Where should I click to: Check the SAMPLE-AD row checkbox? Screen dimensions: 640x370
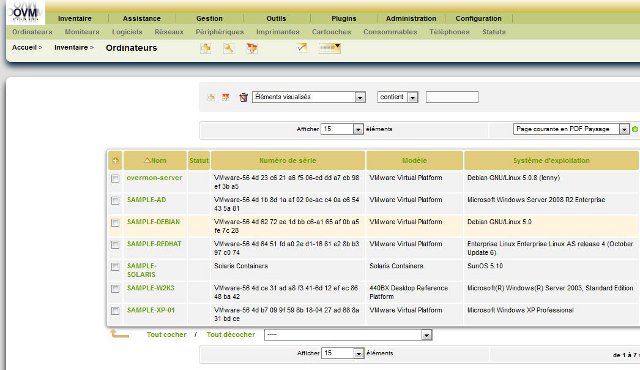coord(115,201)
